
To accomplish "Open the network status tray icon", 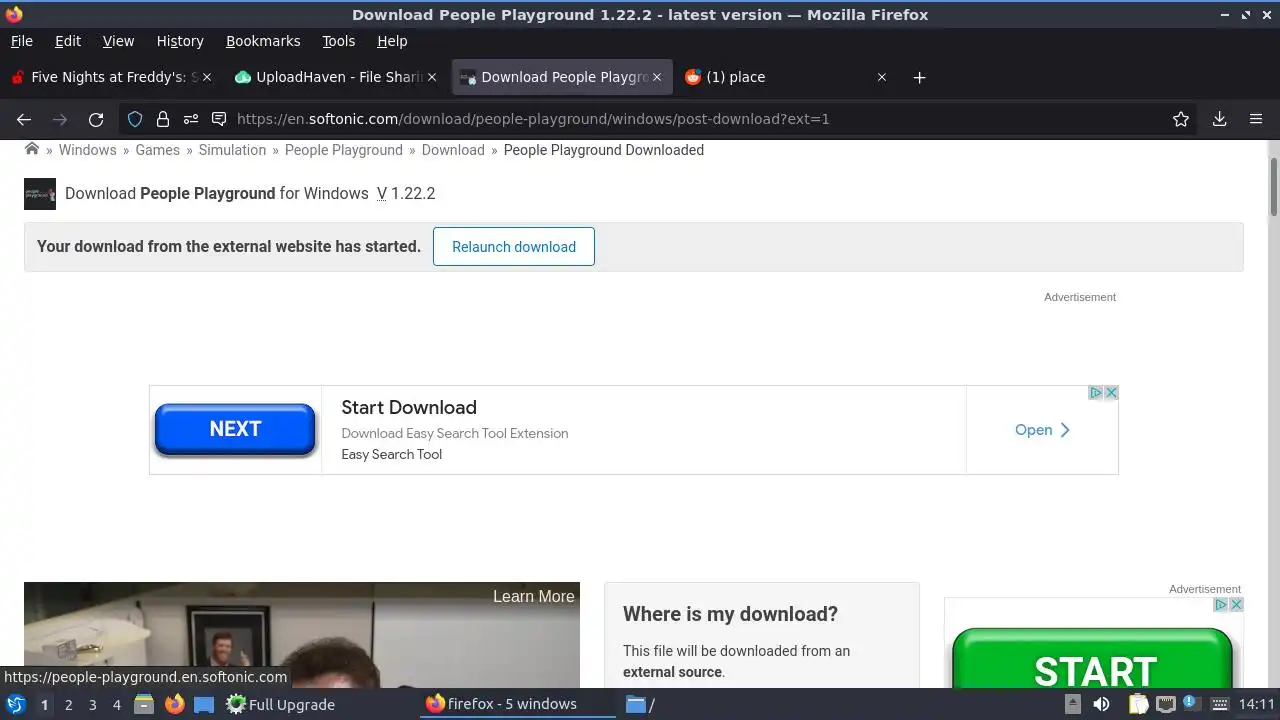I will [x=1165, y=704].
